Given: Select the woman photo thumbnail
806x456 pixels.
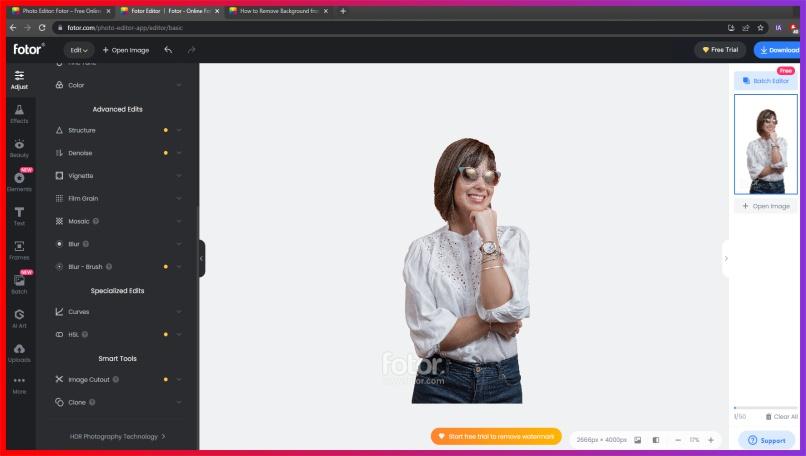Looking at the screenshot, I should (x=765, y=144).
